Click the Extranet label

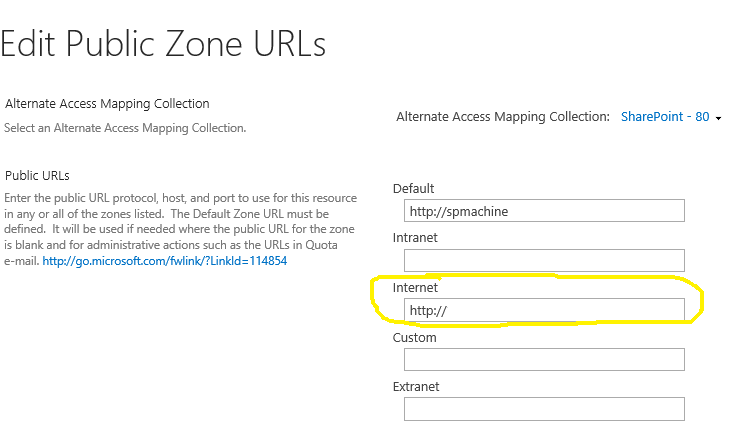click(x=416, y=387)
